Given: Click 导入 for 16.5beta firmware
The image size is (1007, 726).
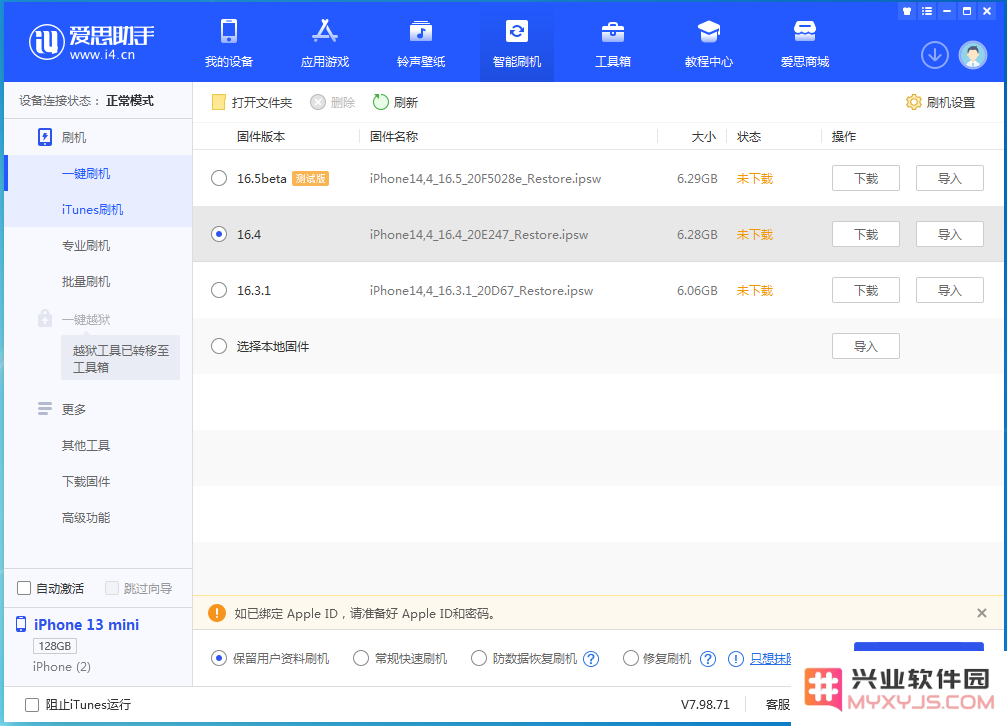Looking at the screenshot, I should (949, 178).
